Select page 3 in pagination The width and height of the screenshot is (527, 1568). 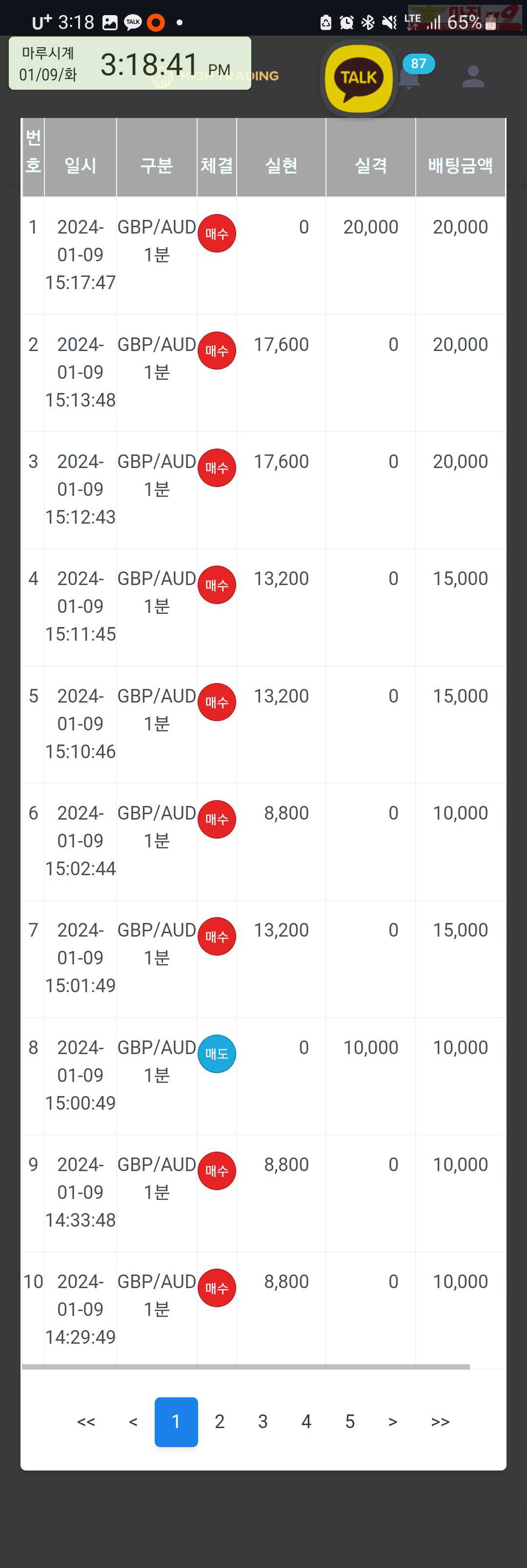[263, 1422]
